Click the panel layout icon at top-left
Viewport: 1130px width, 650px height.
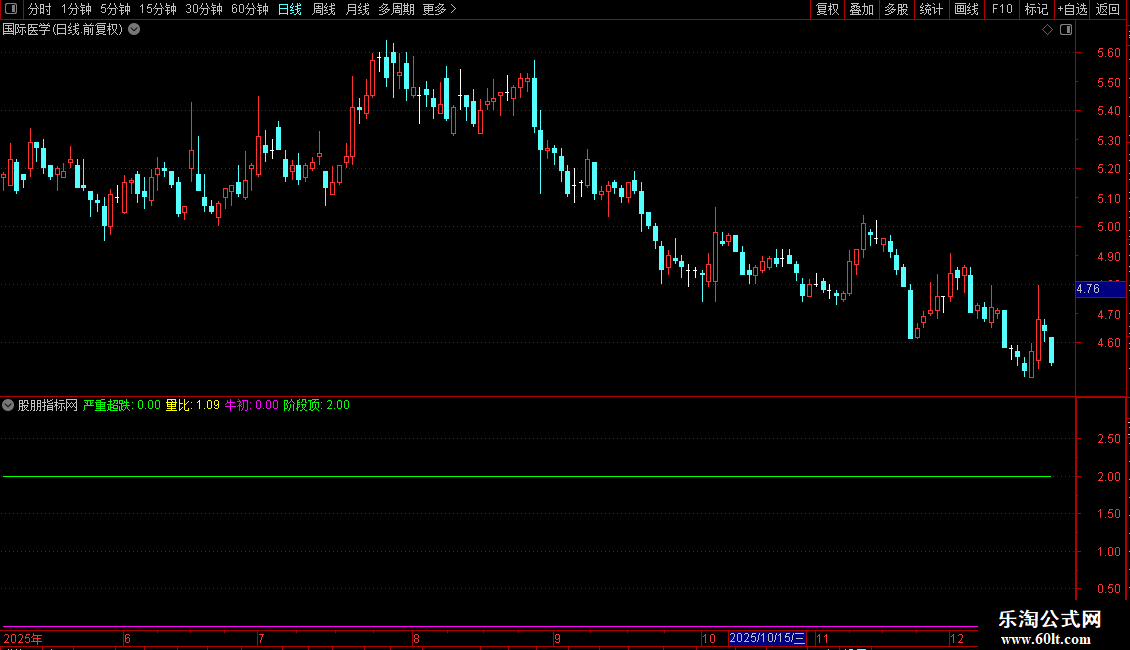pos(11,9)
